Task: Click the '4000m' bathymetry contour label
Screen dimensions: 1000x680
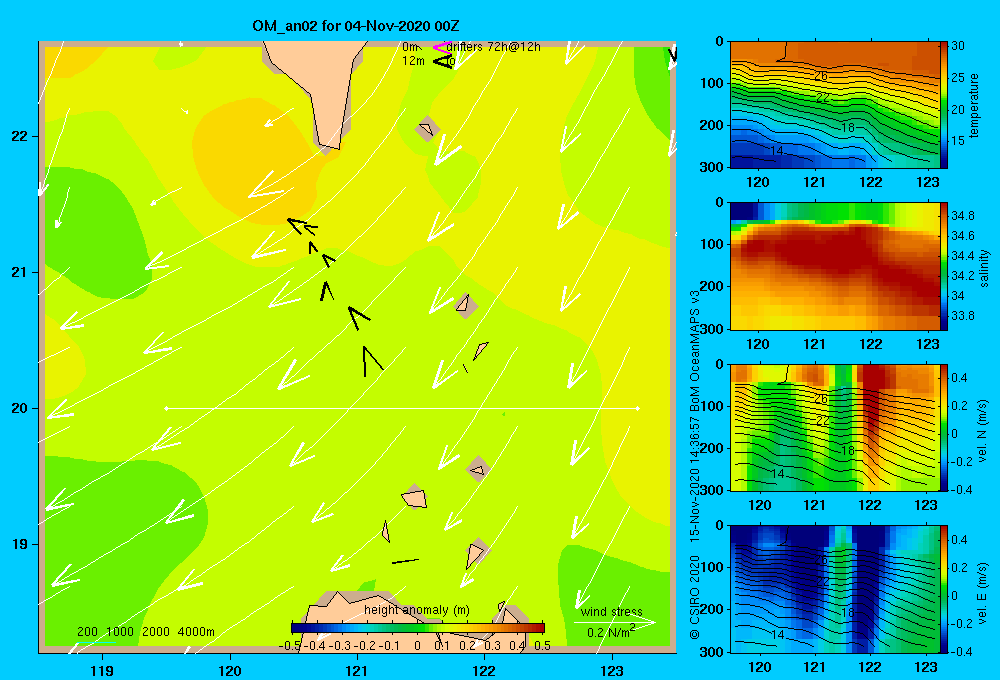Action: point(196,632)
